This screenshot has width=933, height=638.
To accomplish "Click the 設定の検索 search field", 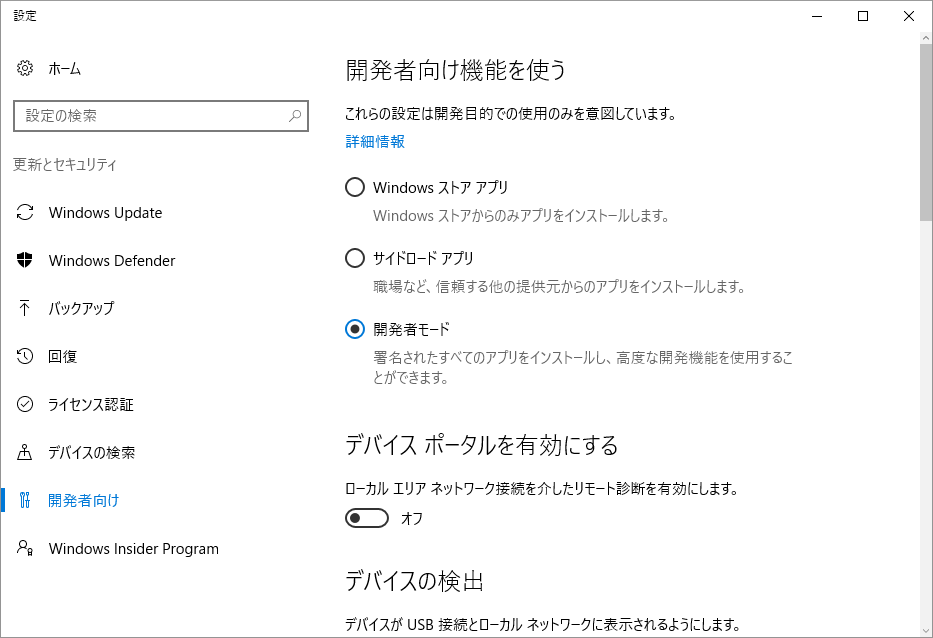I will point(161,115).
